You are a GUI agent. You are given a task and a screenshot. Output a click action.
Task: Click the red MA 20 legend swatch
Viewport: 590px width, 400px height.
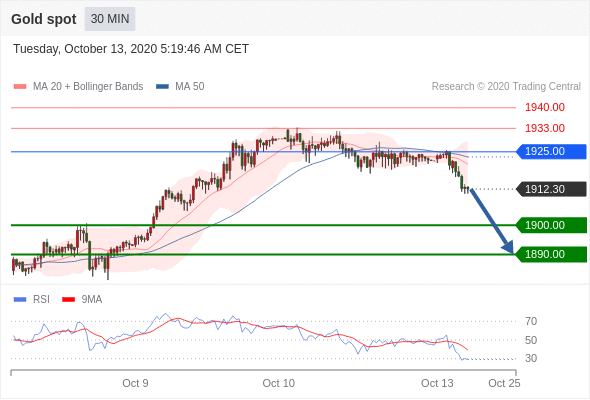(20, 87)
